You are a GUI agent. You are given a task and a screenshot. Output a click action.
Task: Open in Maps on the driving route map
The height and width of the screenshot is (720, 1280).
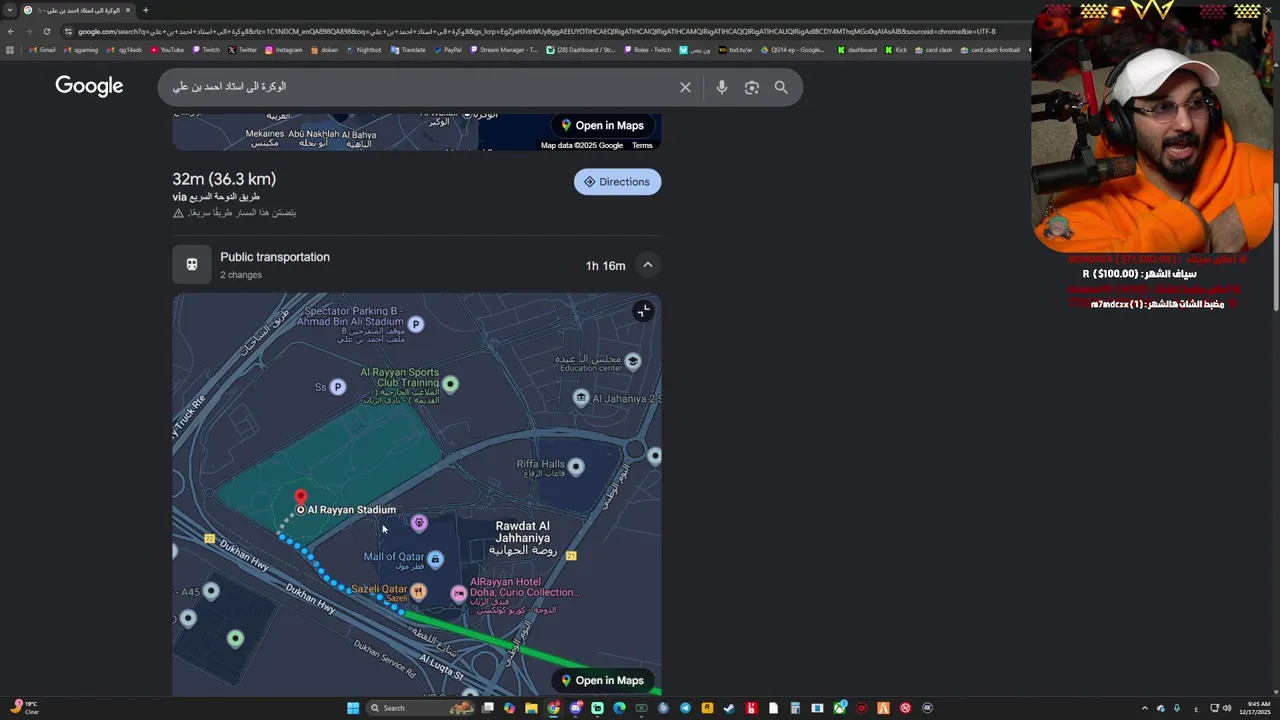point(602,125)
